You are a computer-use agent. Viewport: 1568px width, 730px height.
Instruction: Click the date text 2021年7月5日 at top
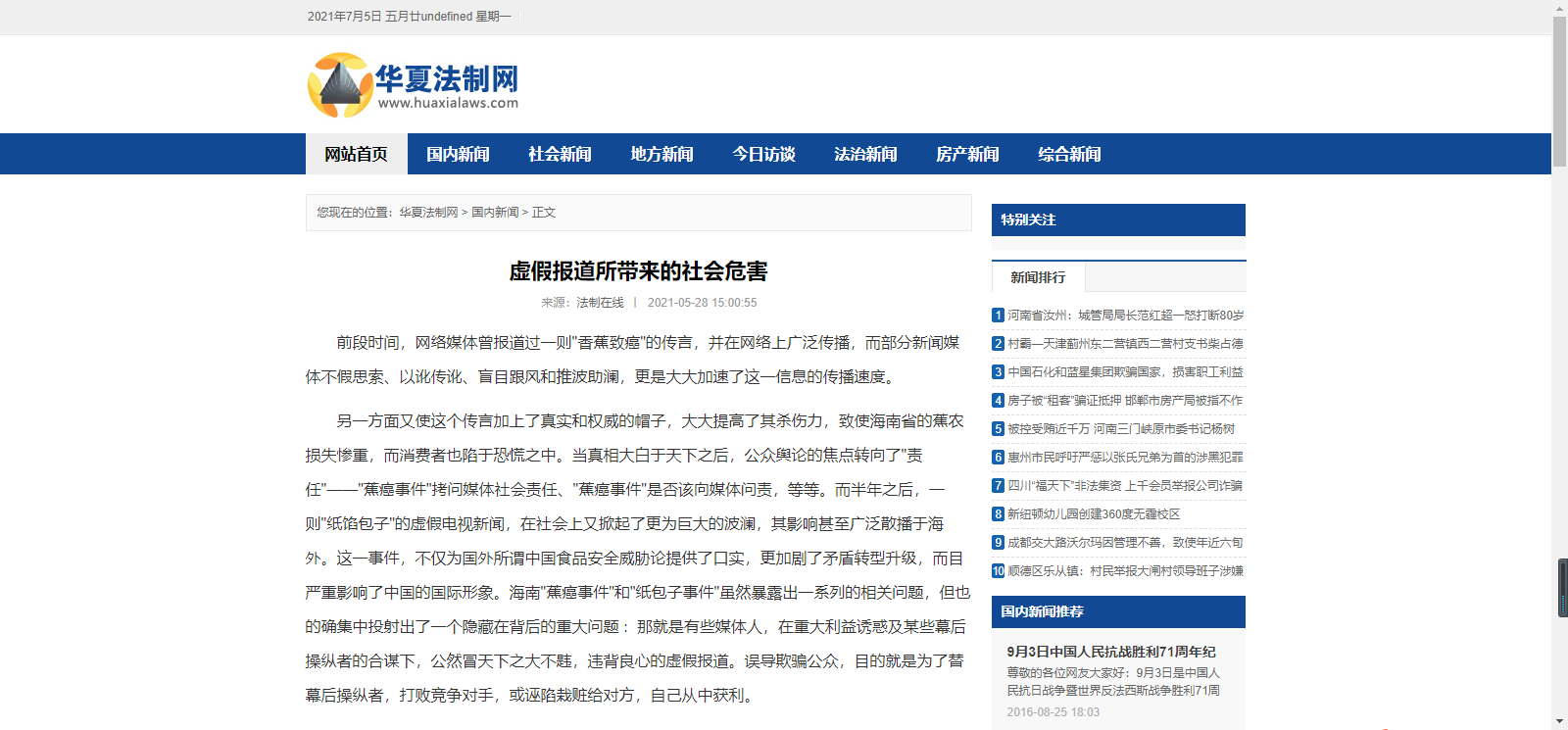coord(345,17)
